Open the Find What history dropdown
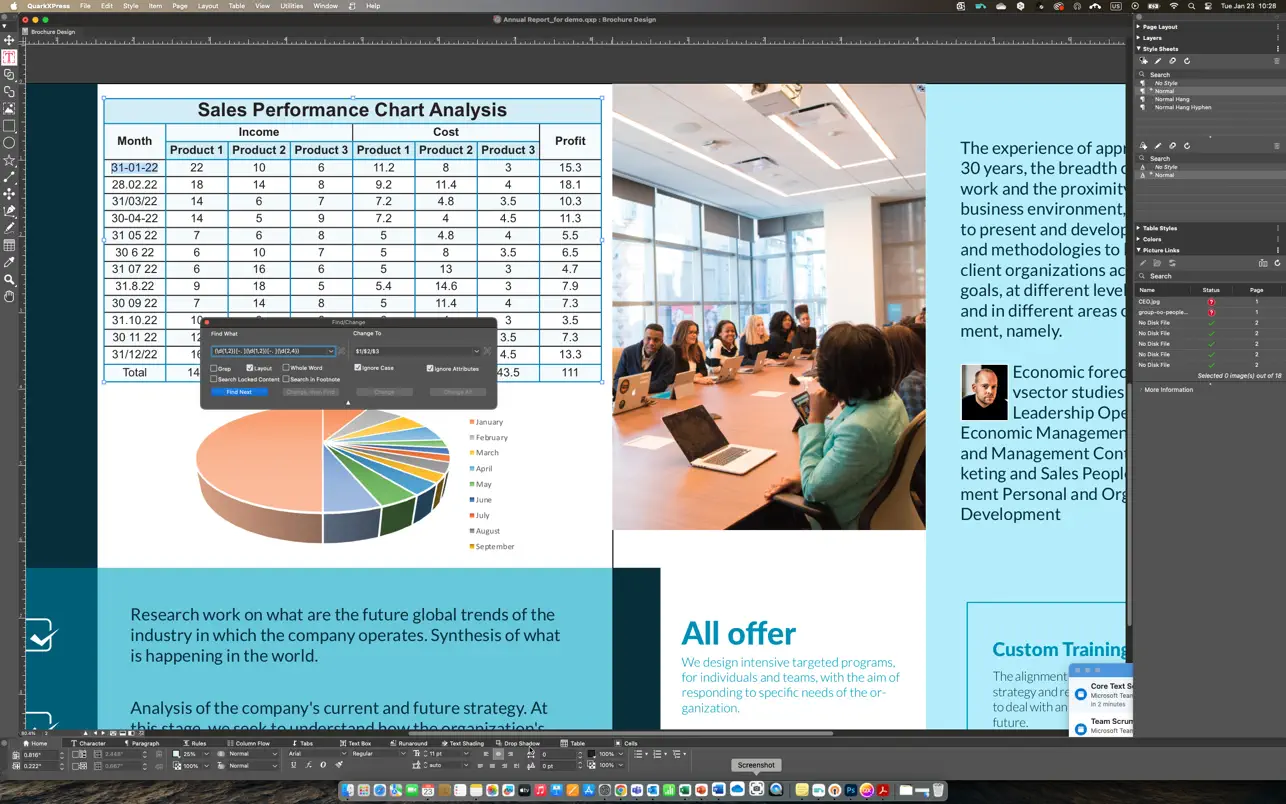The height and width of the screenshot is (804, 1286). [x=331, y=351]
